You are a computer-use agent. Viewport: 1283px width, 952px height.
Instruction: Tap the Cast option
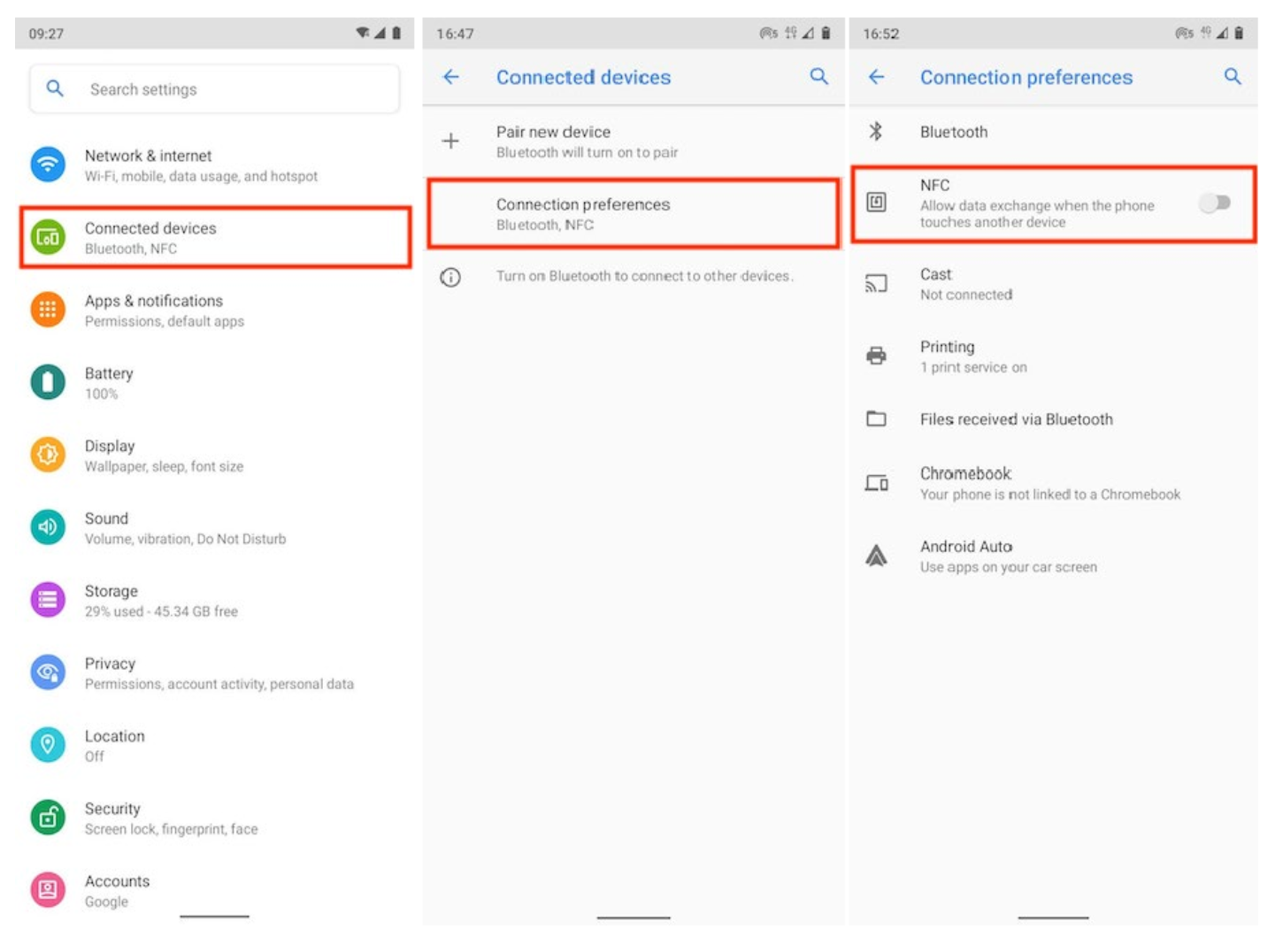pos(965,283)
